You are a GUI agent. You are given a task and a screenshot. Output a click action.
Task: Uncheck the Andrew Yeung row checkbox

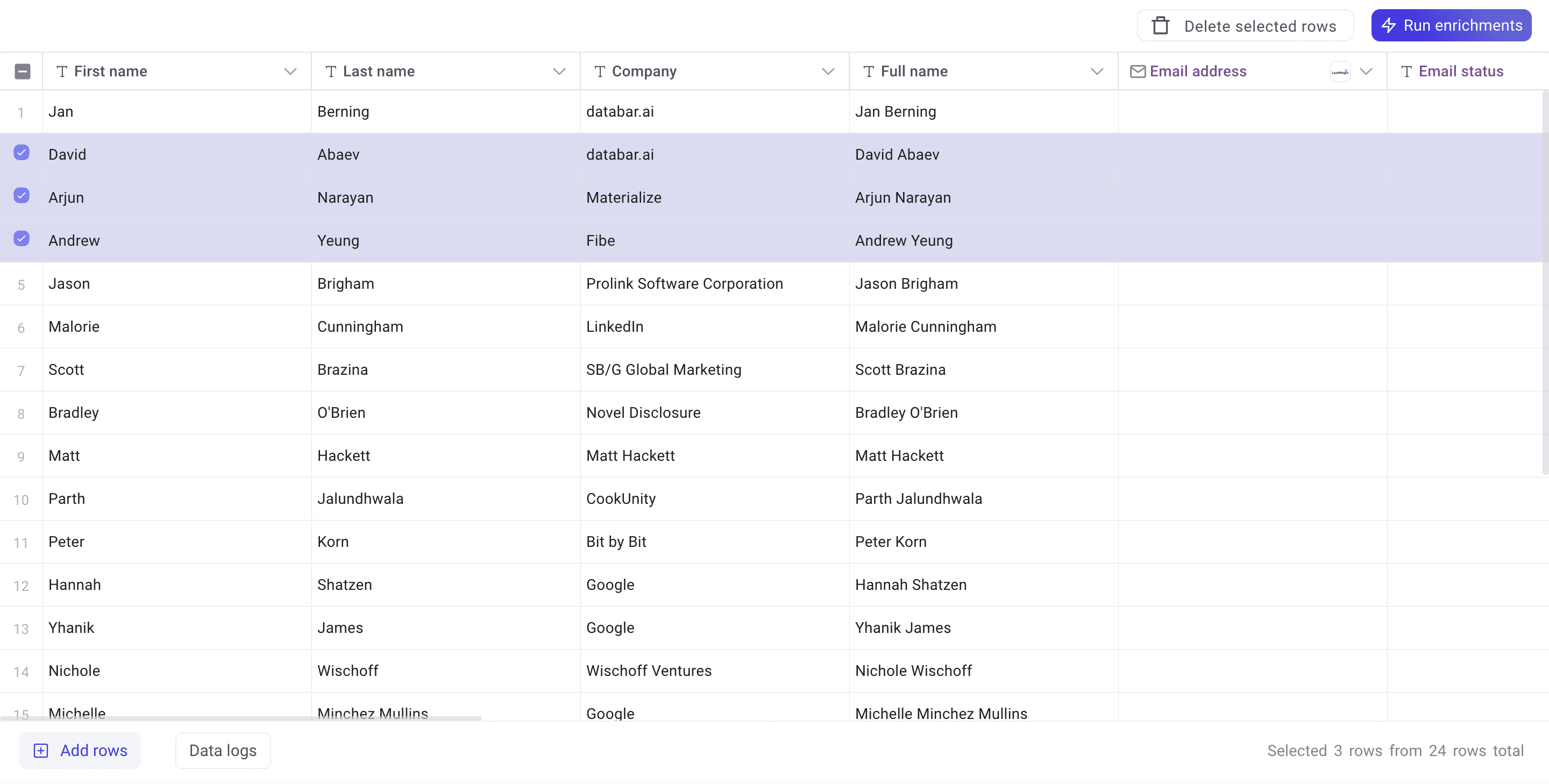22,238
